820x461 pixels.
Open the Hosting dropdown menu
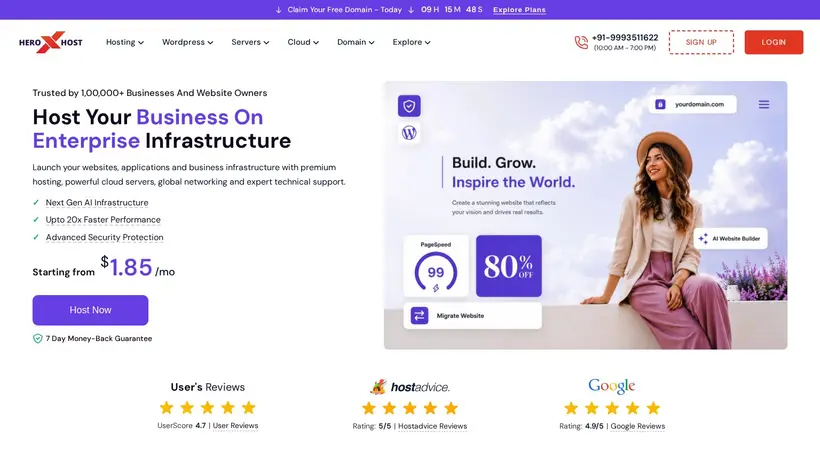tap(124, 42)
